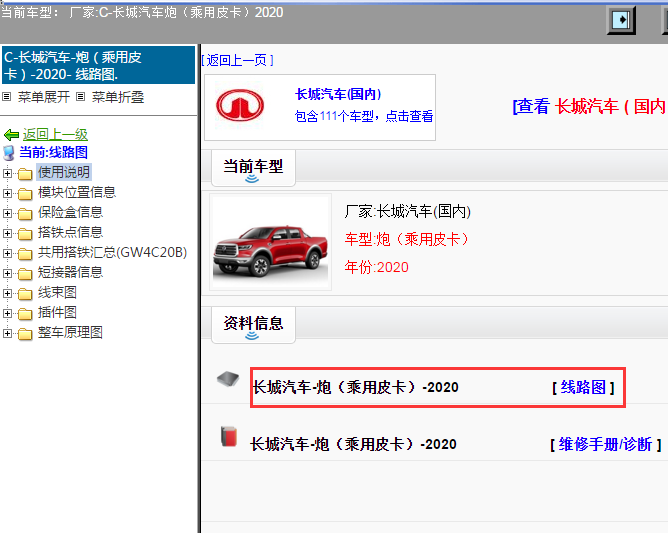Click the 整车原理图 folder icon

pyautogui.click(x=25, y=334)
